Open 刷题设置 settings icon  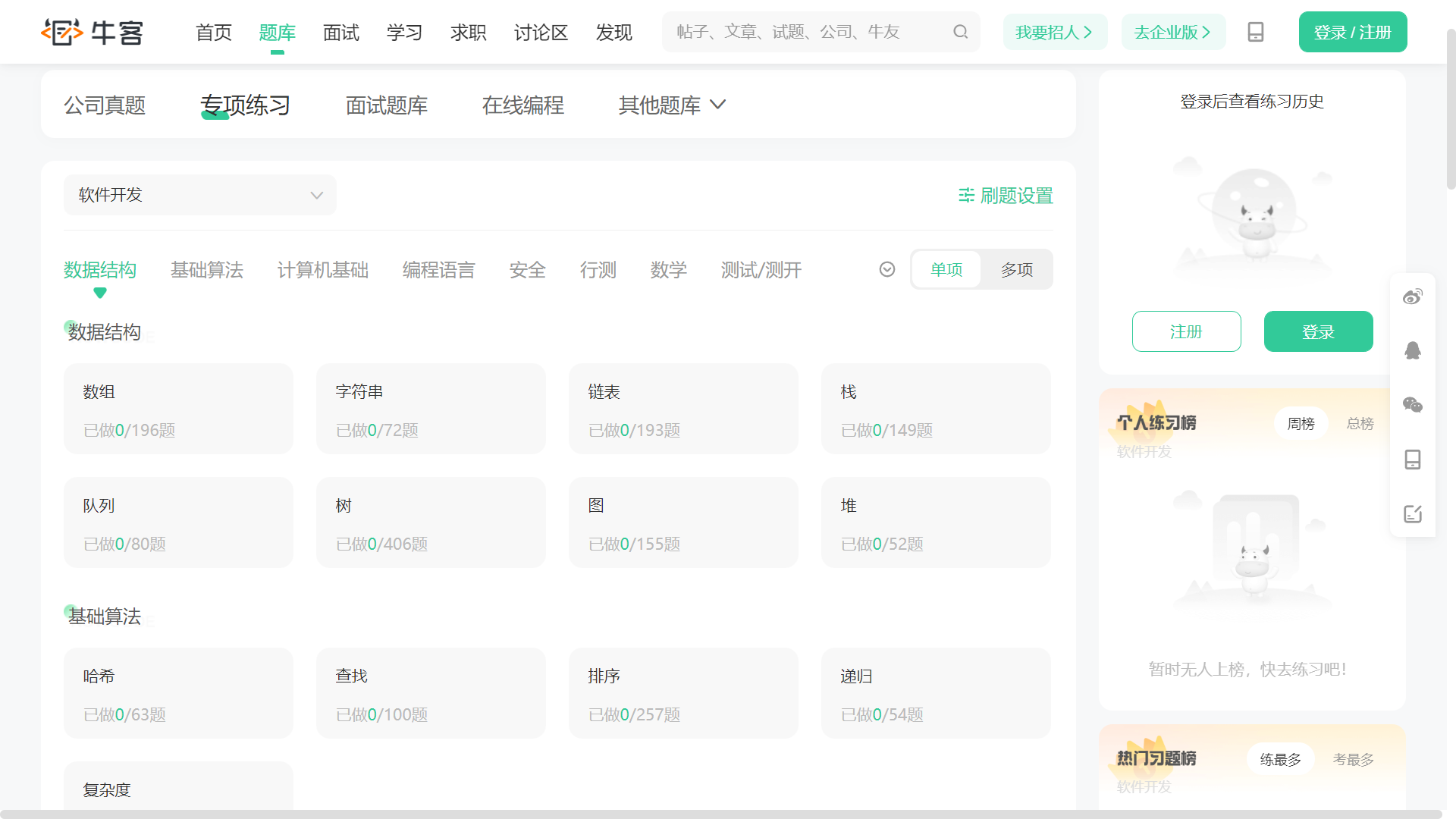pyautogui.click(x=966, y=196)
